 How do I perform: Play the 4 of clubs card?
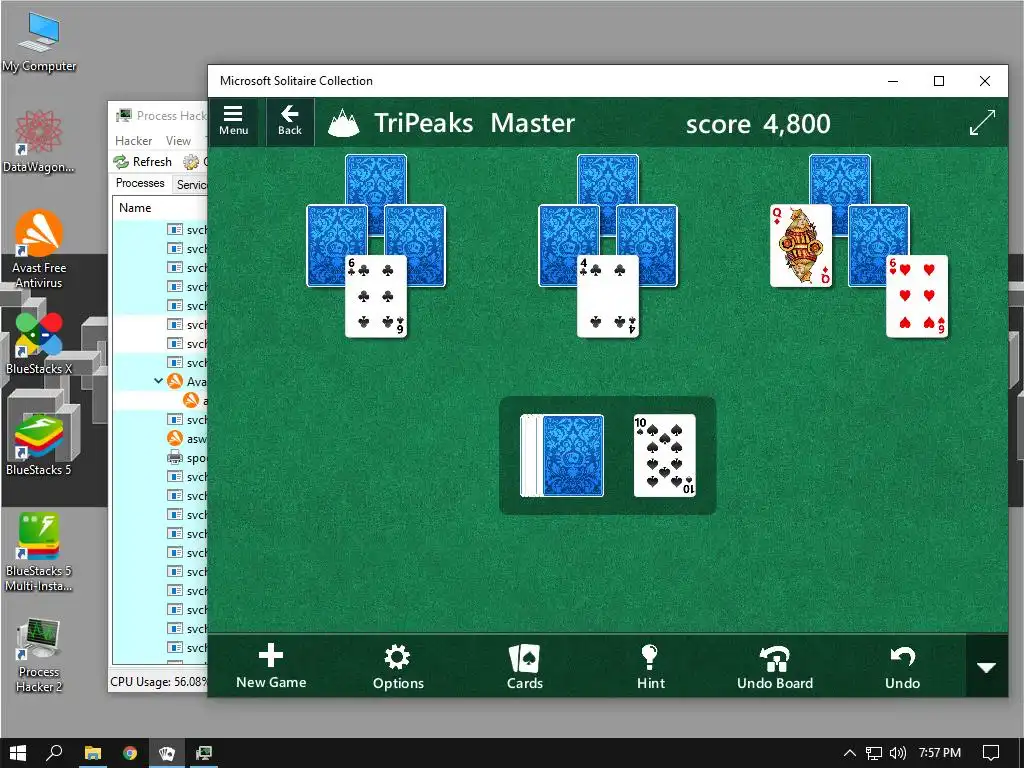click(x=608, y=296)
